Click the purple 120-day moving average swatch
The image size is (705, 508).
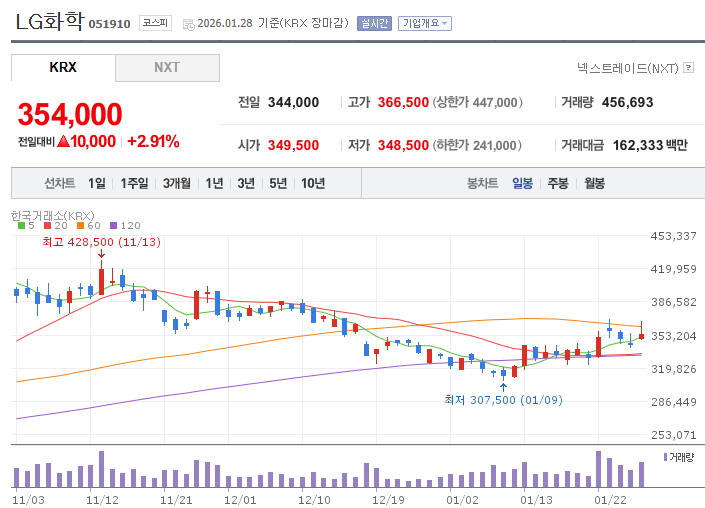click(113, 226)
